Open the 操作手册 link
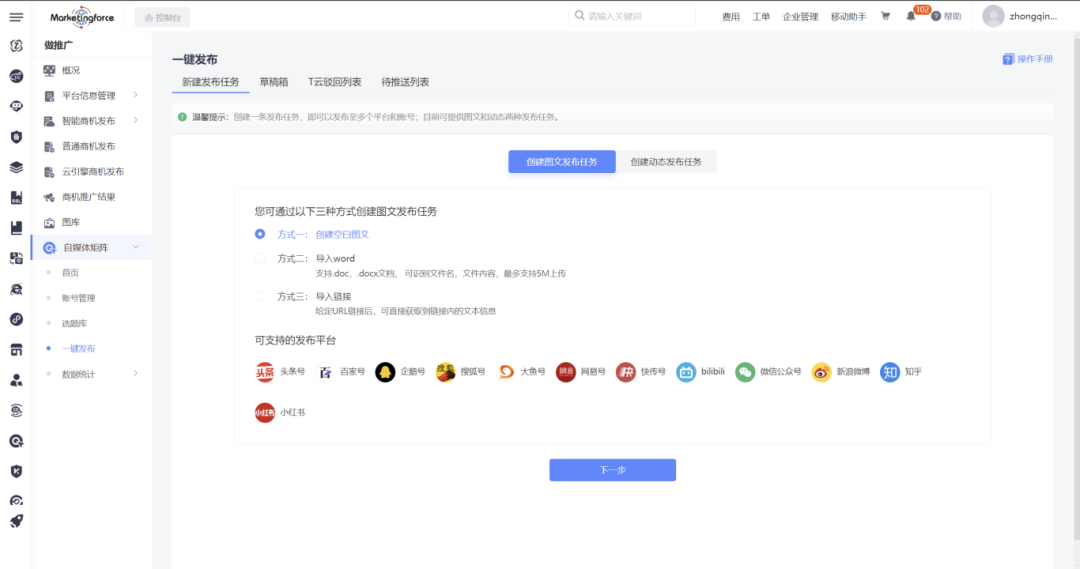This screenshot has width=1080, height=569. 1028,59
